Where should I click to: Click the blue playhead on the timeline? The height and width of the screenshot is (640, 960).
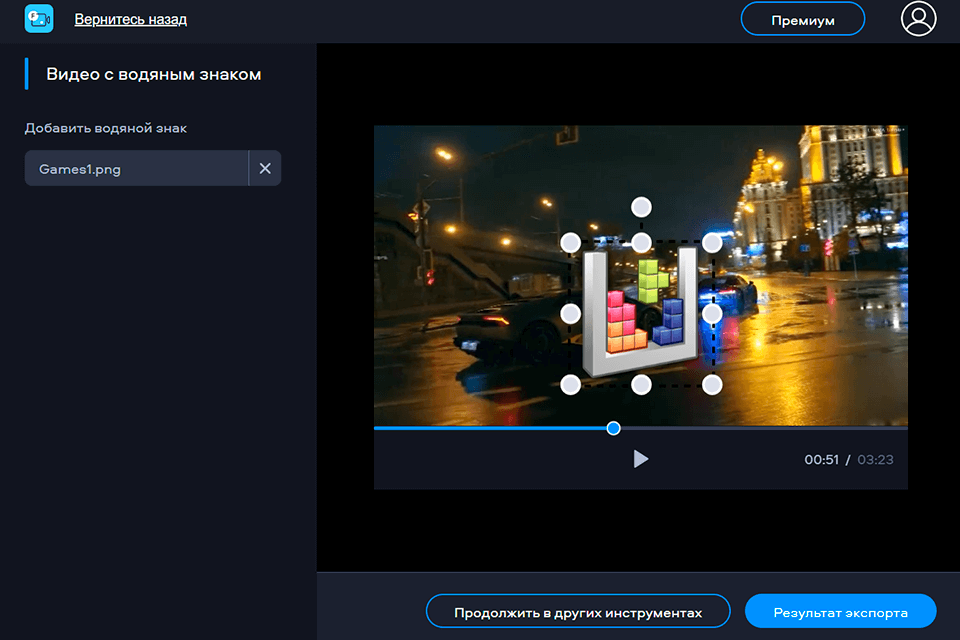[x=612, y=428]
